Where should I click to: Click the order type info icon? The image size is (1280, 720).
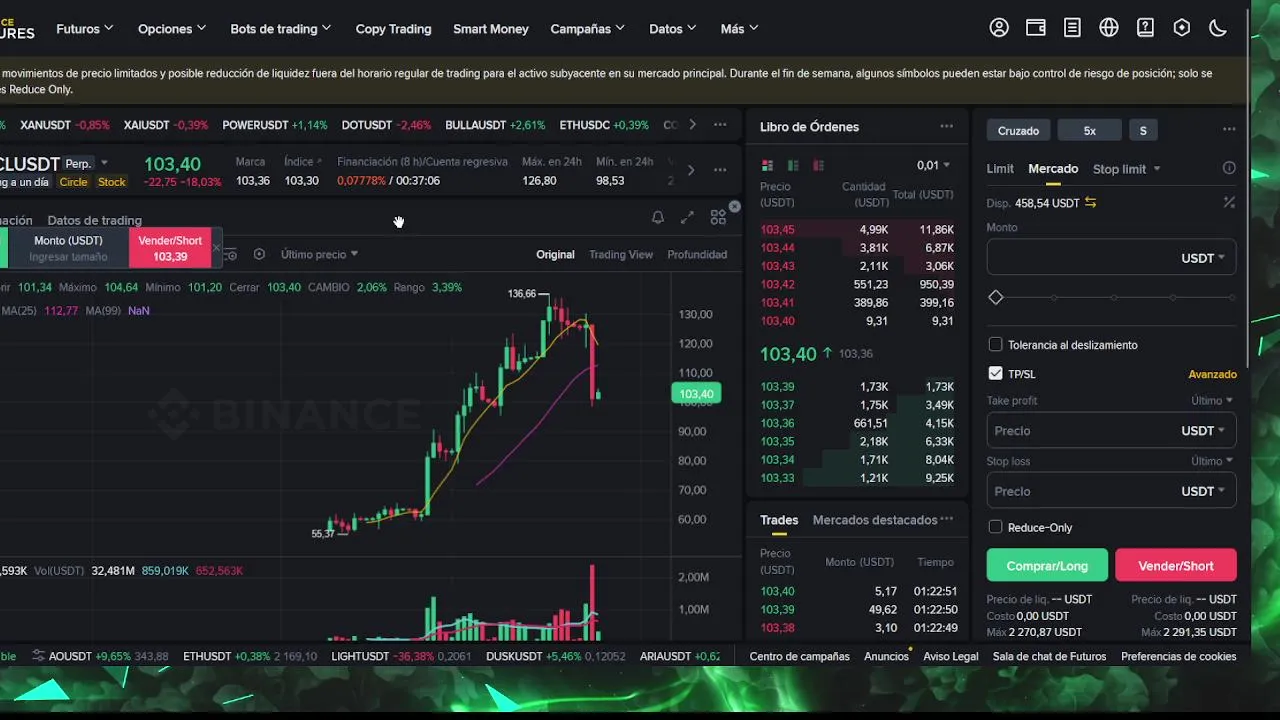[1229, 168]
